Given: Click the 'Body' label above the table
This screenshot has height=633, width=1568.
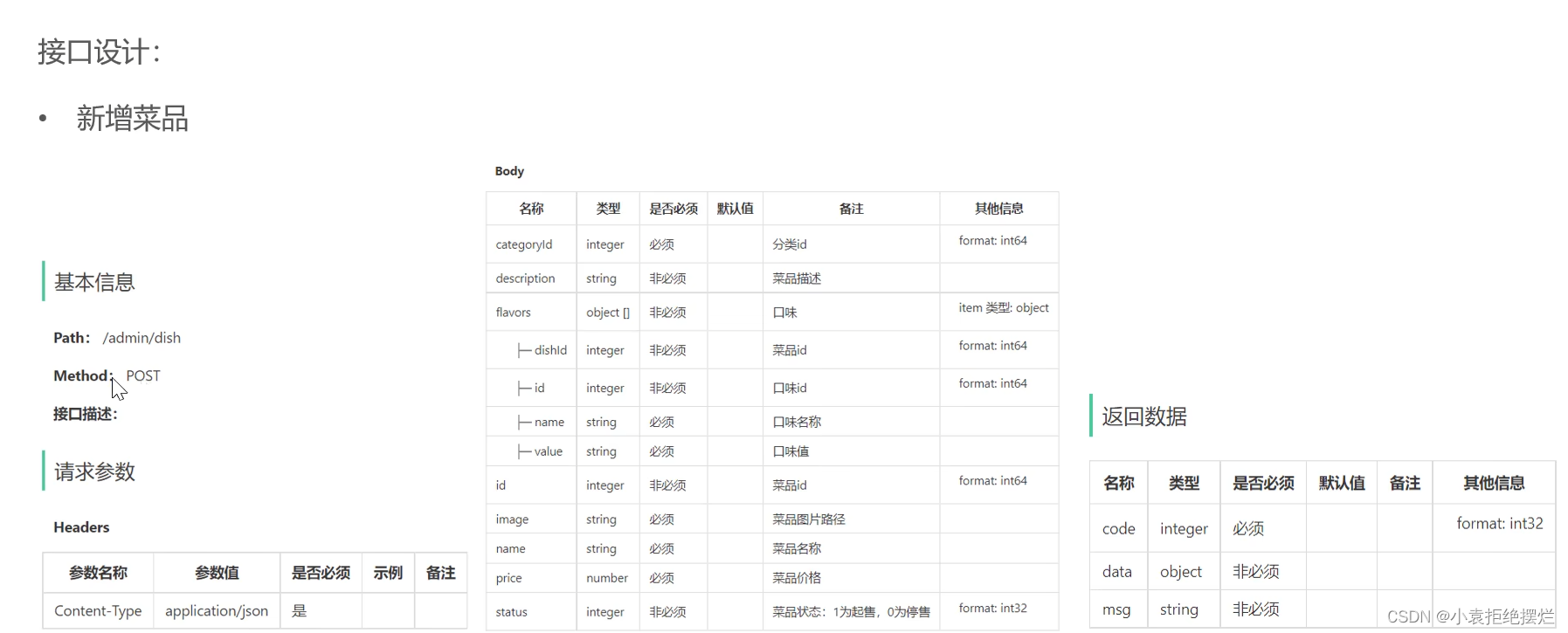Looking at the screenshot, I should click(509, 171).
